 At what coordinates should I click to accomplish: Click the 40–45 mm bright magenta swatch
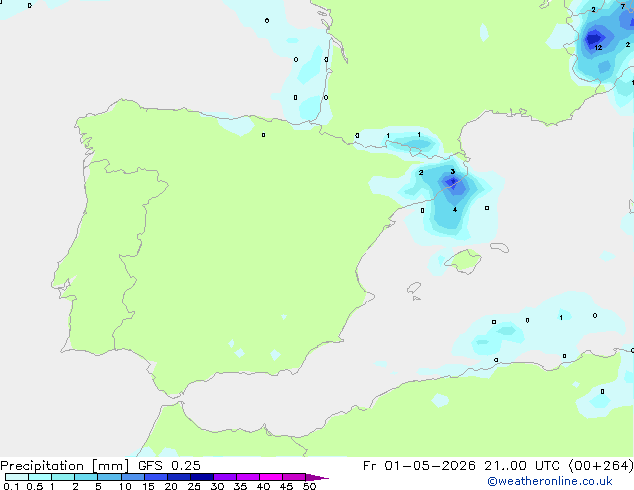(x=271, y=477)
